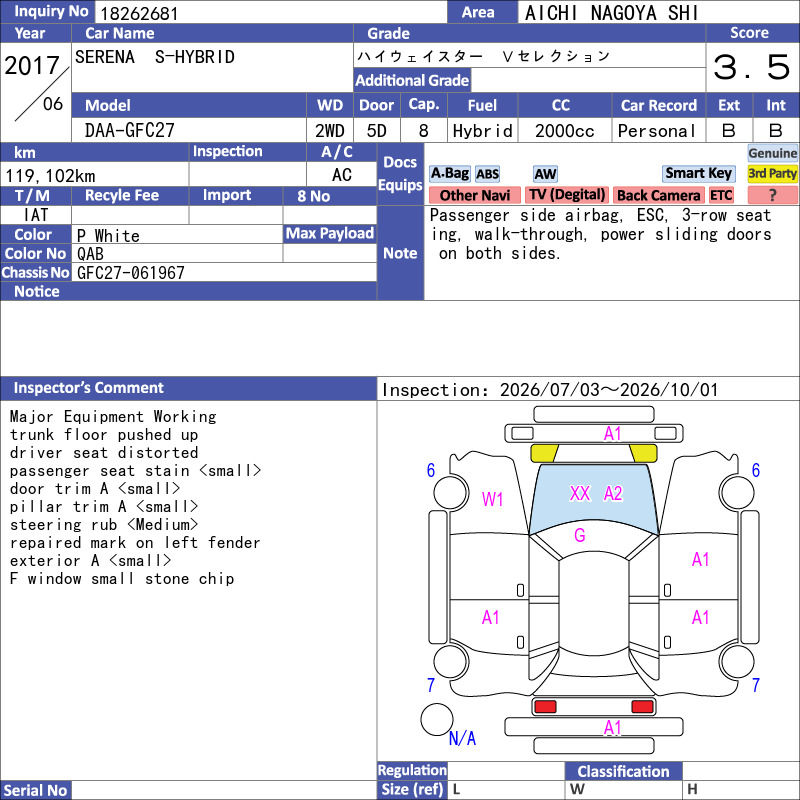
Task: Select the Other Navi badge
Action: [474, 195]
